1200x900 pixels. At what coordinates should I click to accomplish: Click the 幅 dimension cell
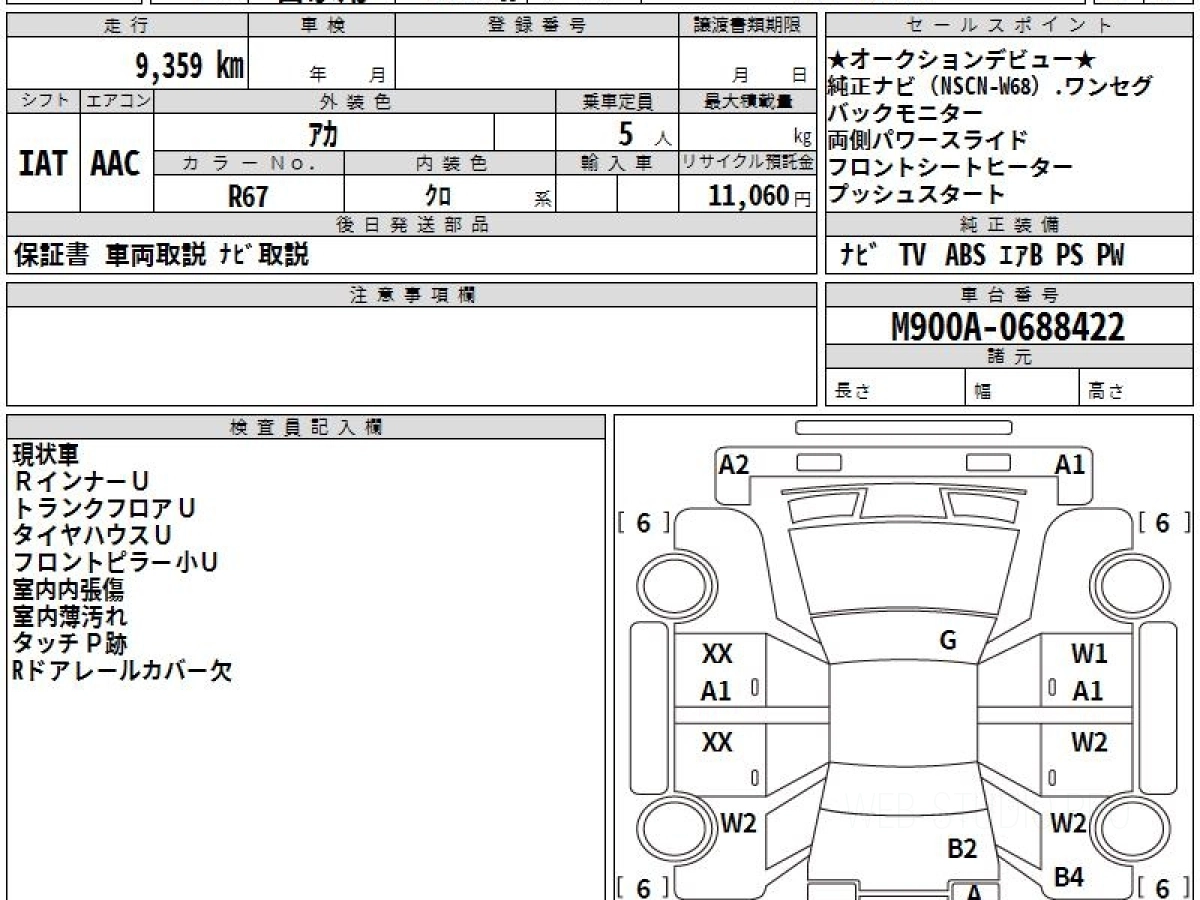pos(1023,389)
